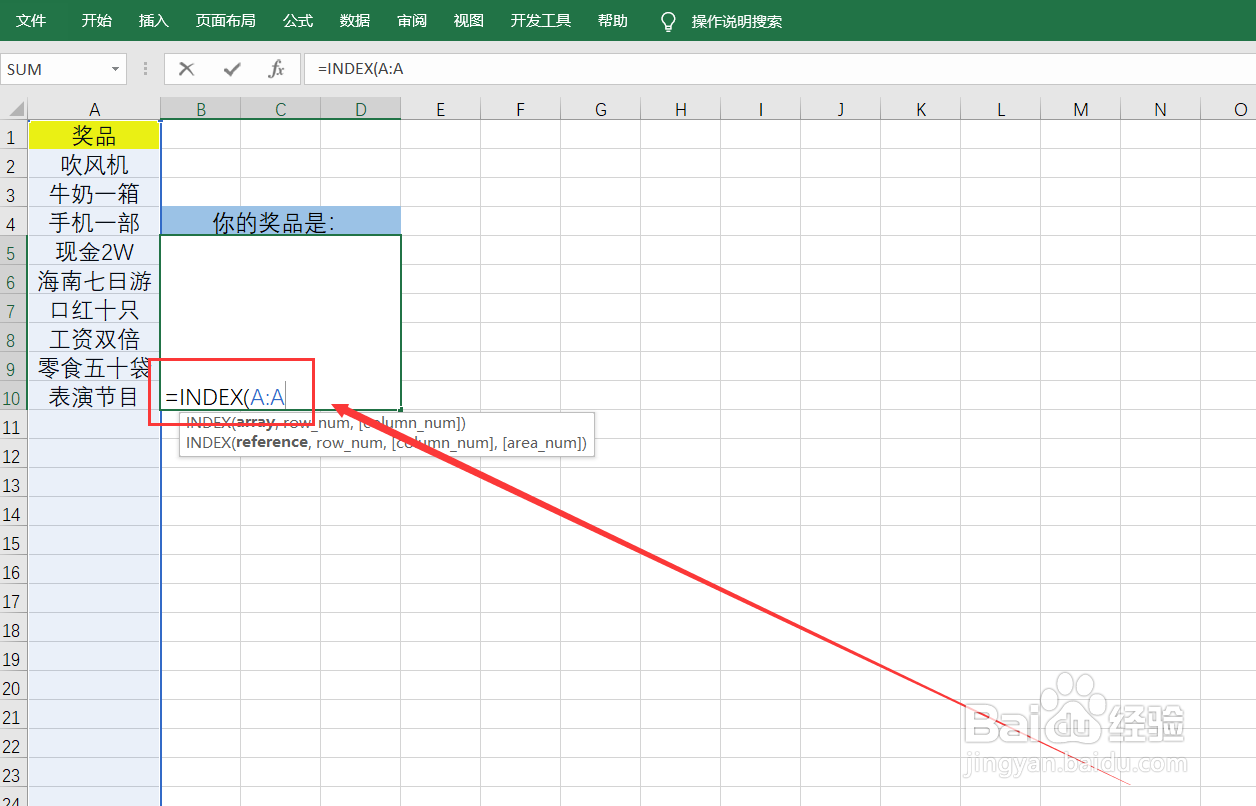Click the cell containing 手机一部
The width and height of the screenshot is (1256, 806).
click(x=94, y=222)
